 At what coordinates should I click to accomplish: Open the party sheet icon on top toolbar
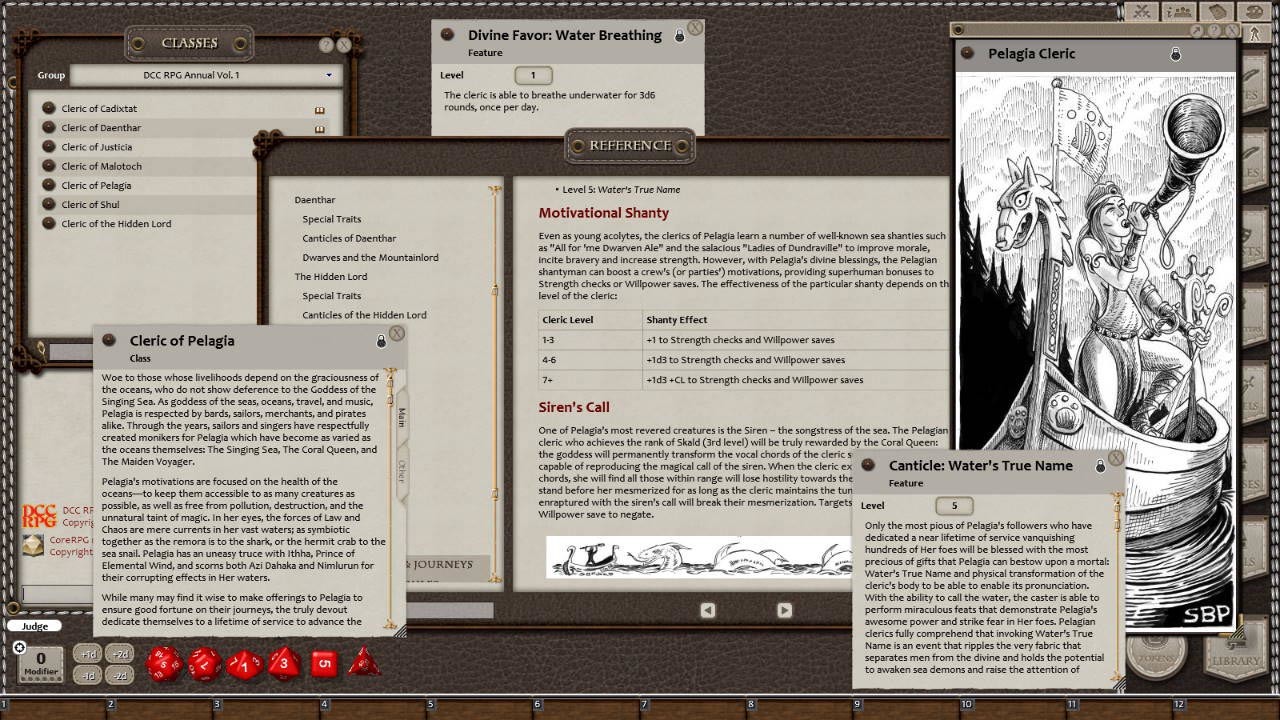pyautogui.click(x=1178, y=12)
